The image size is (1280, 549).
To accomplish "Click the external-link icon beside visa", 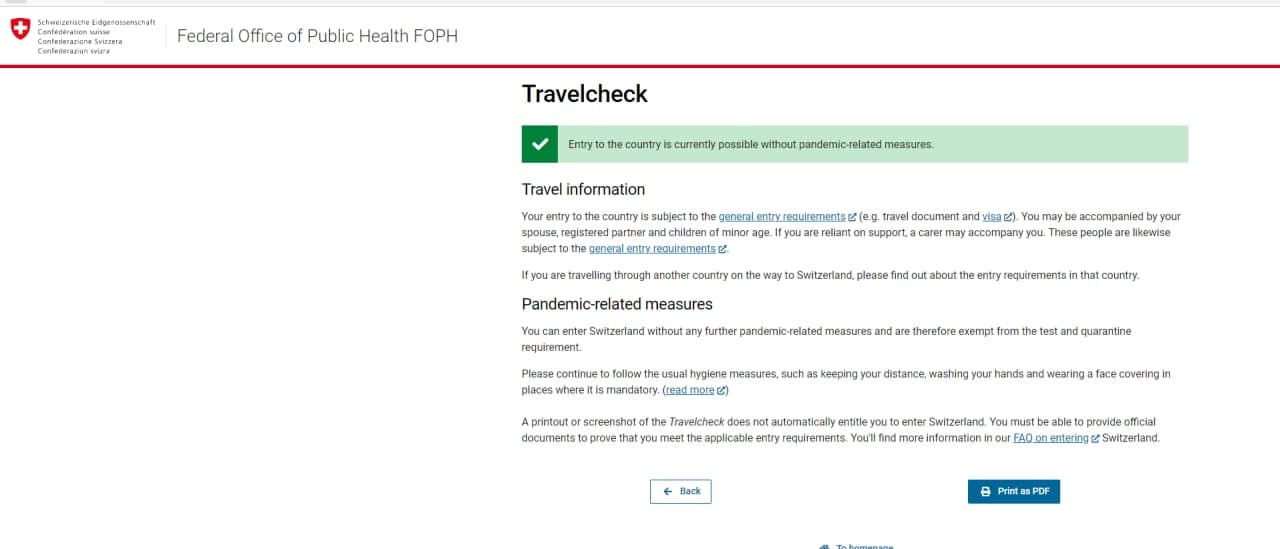I will coord(1009,217).
